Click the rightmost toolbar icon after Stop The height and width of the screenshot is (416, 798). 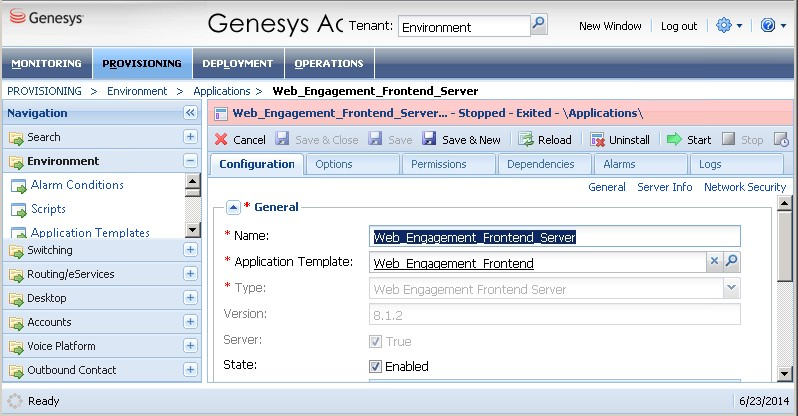pos(781,139)
